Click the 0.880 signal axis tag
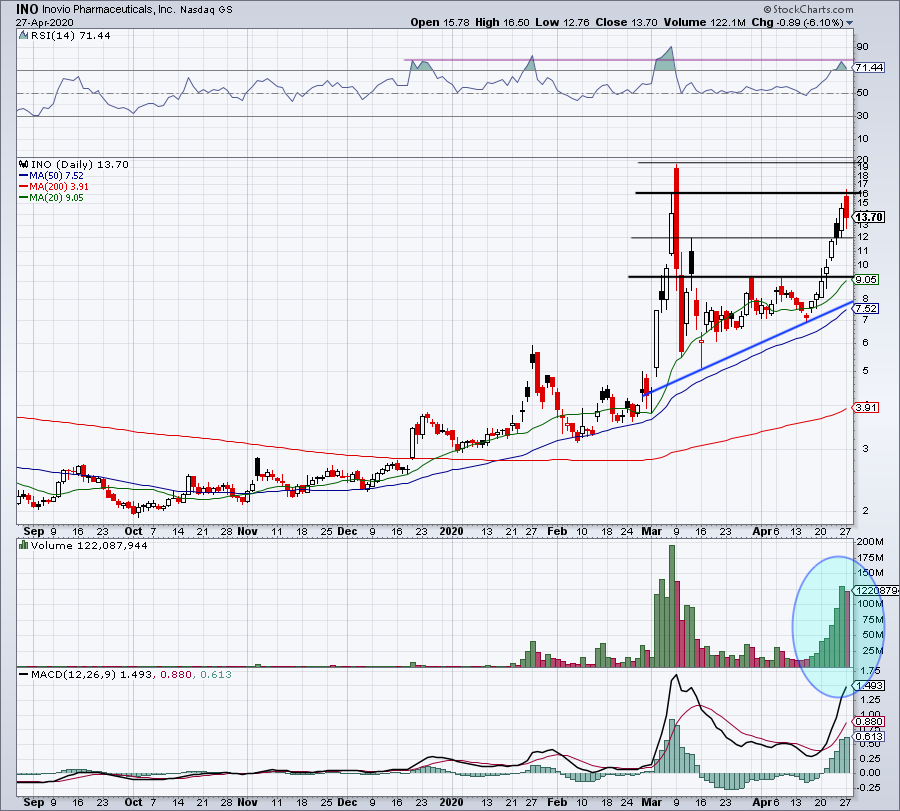 (869, 722)
